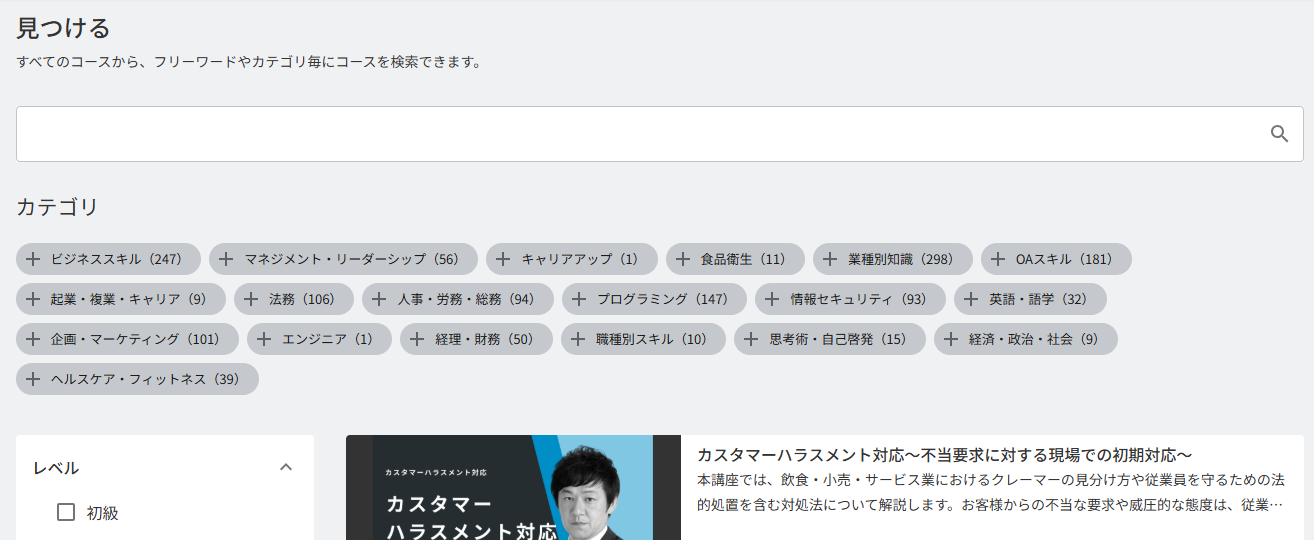1314x540 pixels.
Task: Click the カスタマーハラスメント course thumbnail
Action: point(513,488)
